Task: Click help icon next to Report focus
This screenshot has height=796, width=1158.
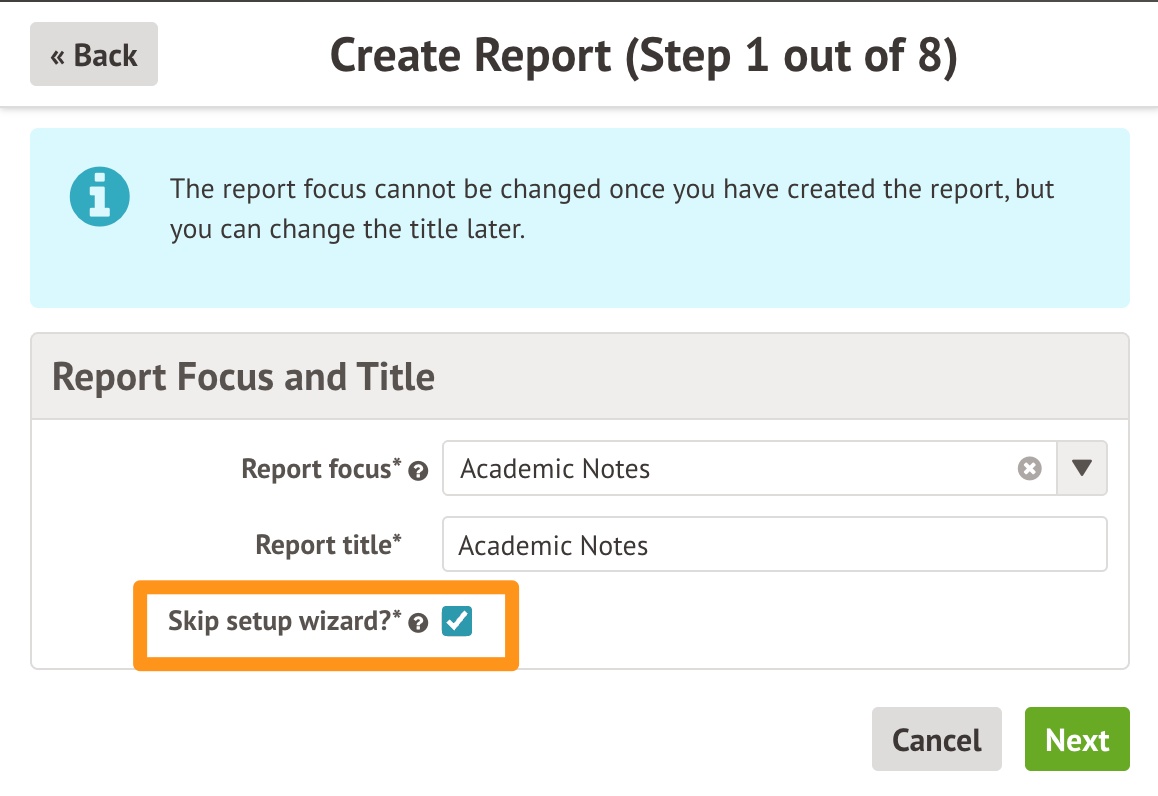Action: click(x=419, y=471)
